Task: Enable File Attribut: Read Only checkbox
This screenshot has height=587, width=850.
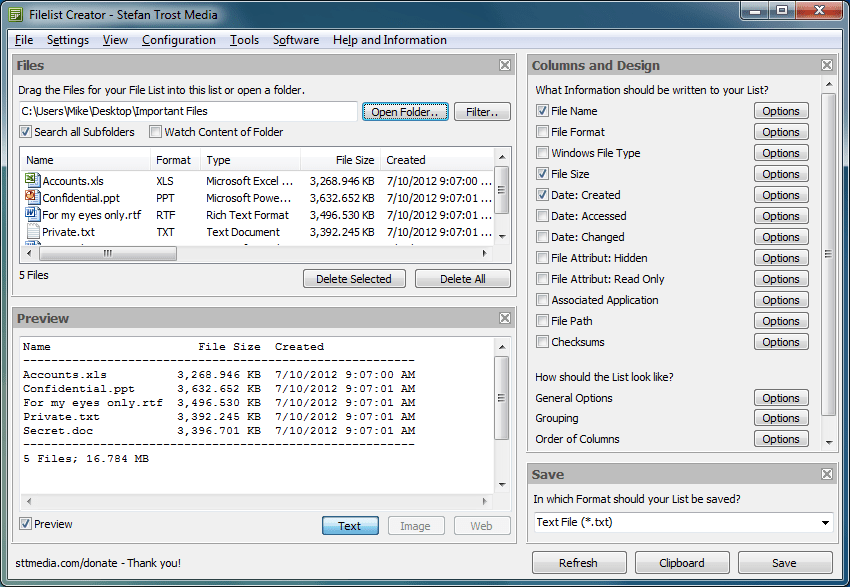Action: click(x=542, y=279)
